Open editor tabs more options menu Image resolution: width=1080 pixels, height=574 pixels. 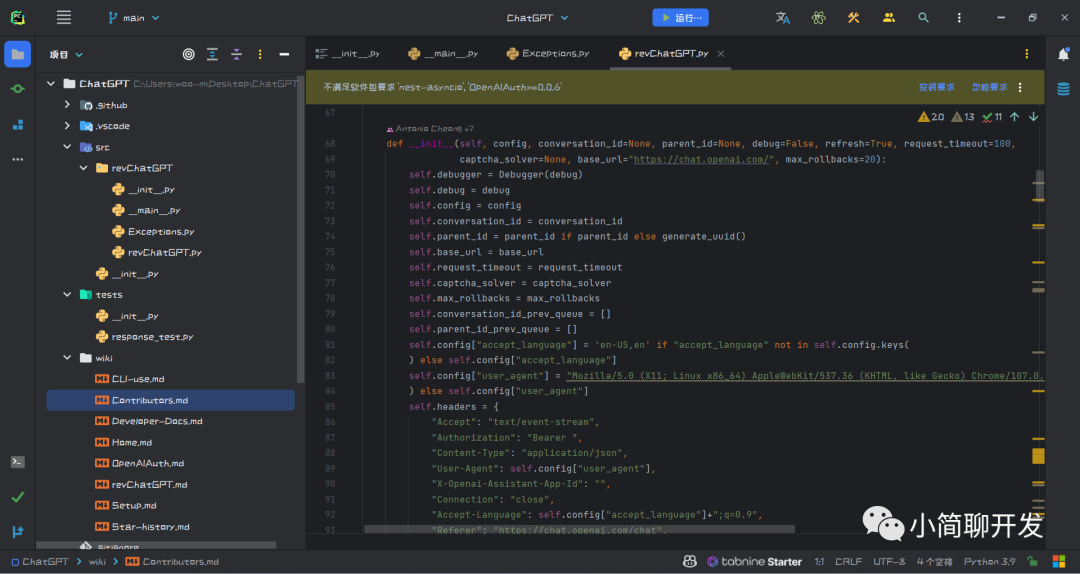1026,54
